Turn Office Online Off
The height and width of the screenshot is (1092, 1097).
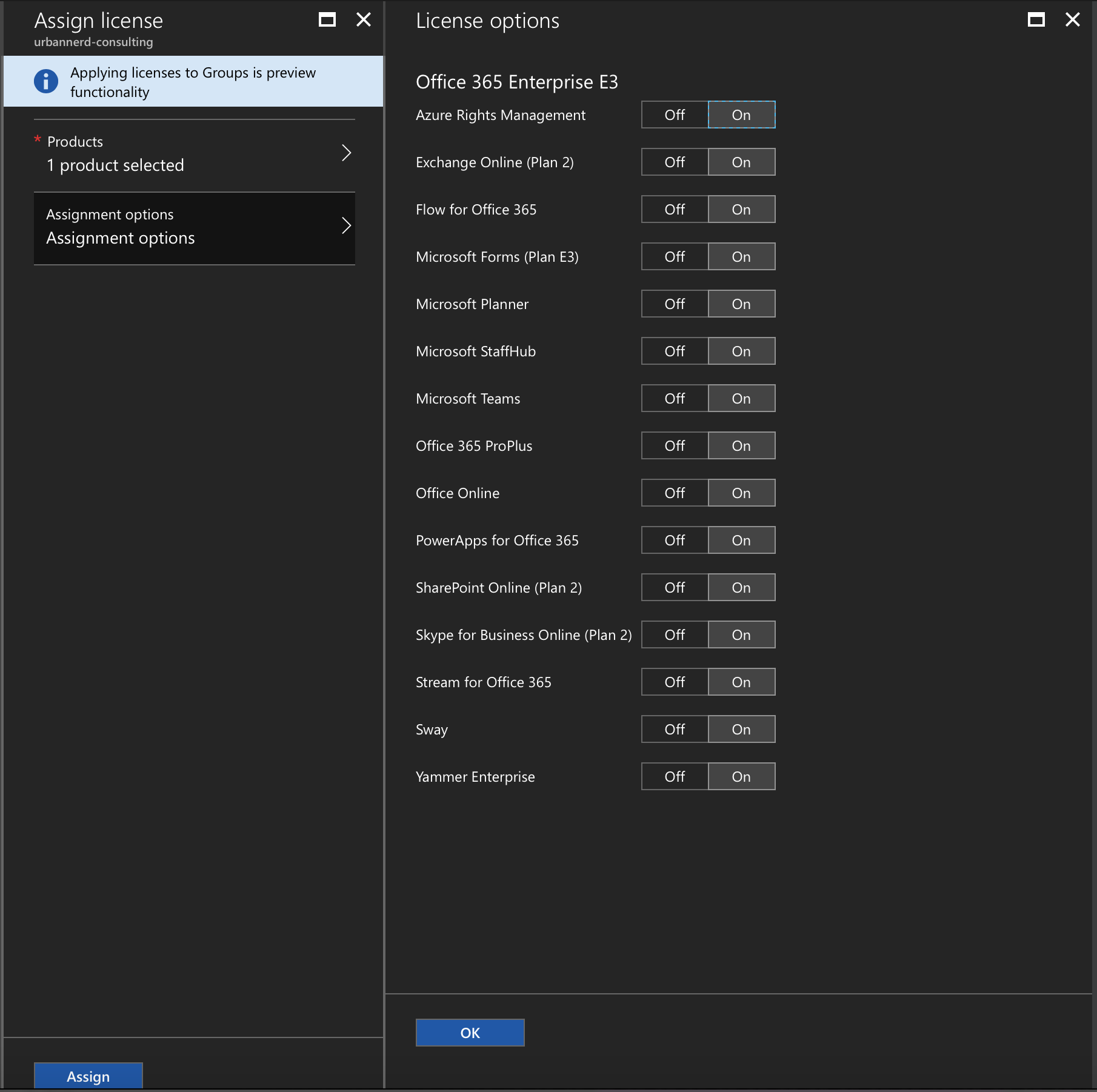[675, 493]
